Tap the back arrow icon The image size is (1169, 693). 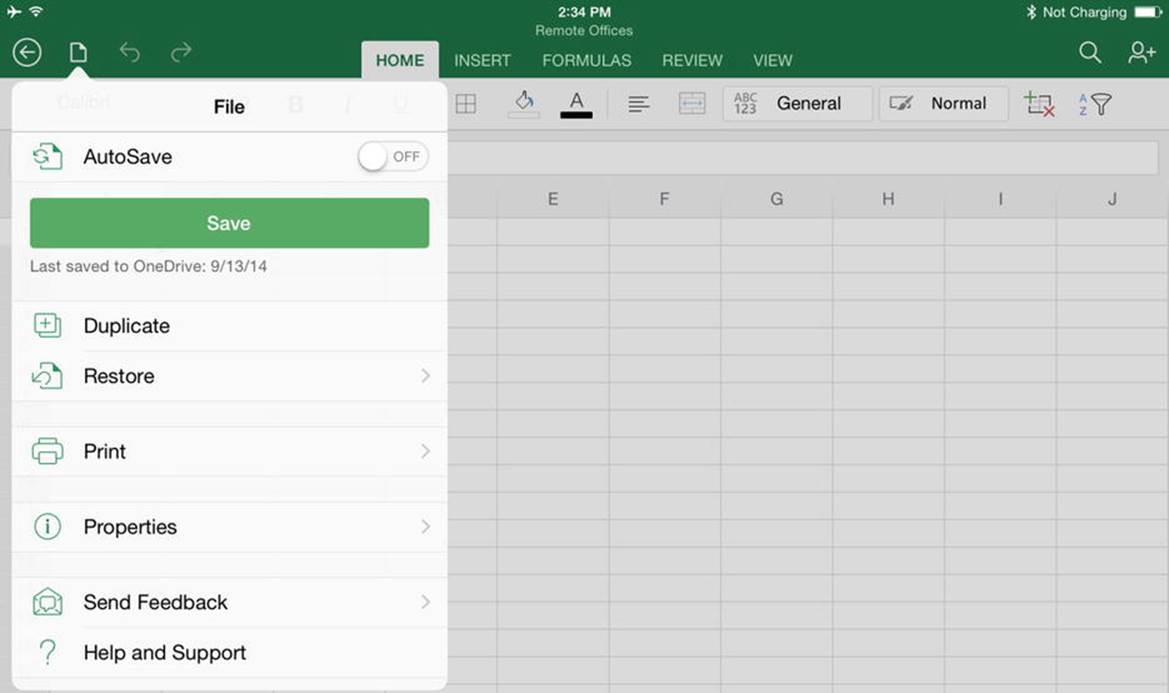[x=27, y=52]
